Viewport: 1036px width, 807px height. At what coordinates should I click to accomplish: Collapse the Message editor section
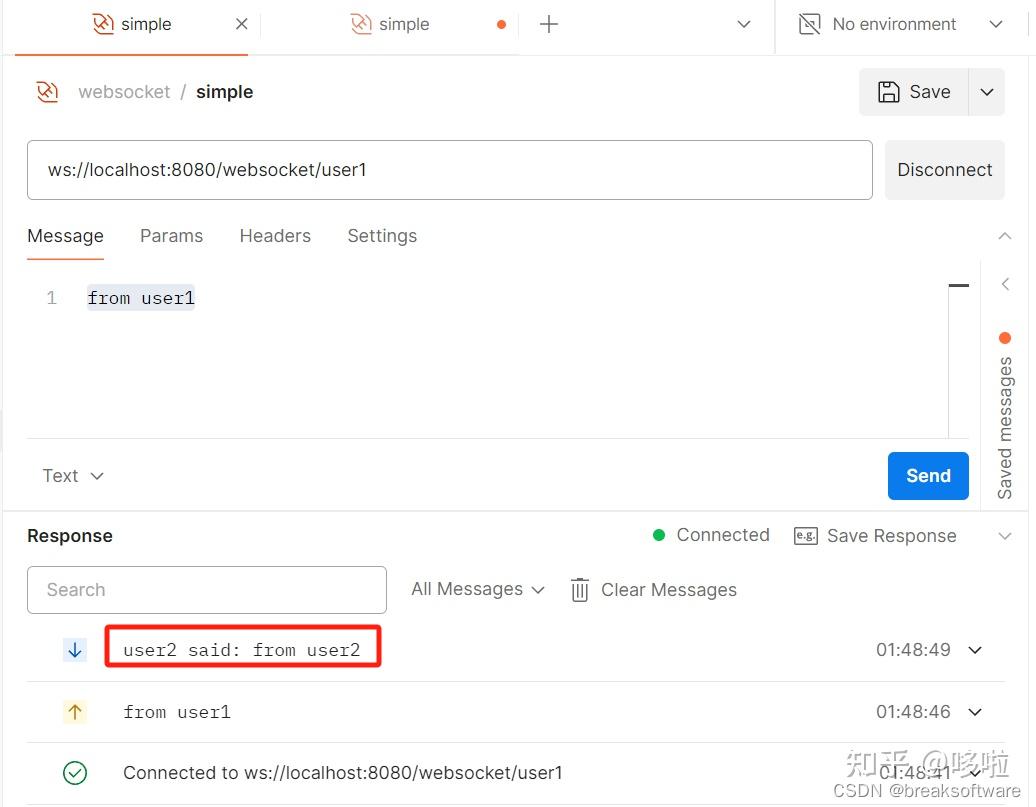pyautogui.click(x=1005, y=236)
